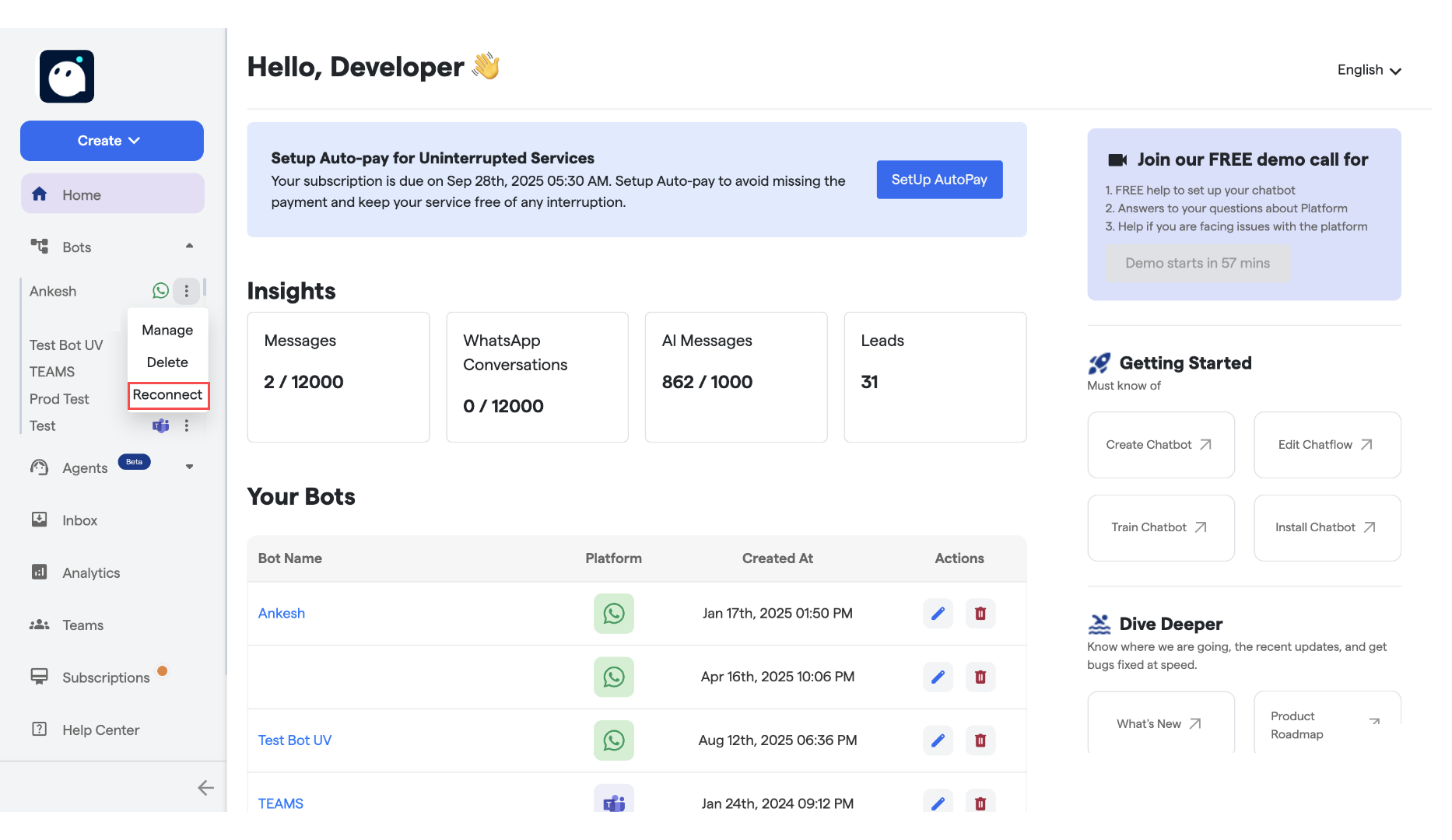Open the Create dropdown button
Viewport: 1452px width, 840px height.
click(x=112, y=141)
